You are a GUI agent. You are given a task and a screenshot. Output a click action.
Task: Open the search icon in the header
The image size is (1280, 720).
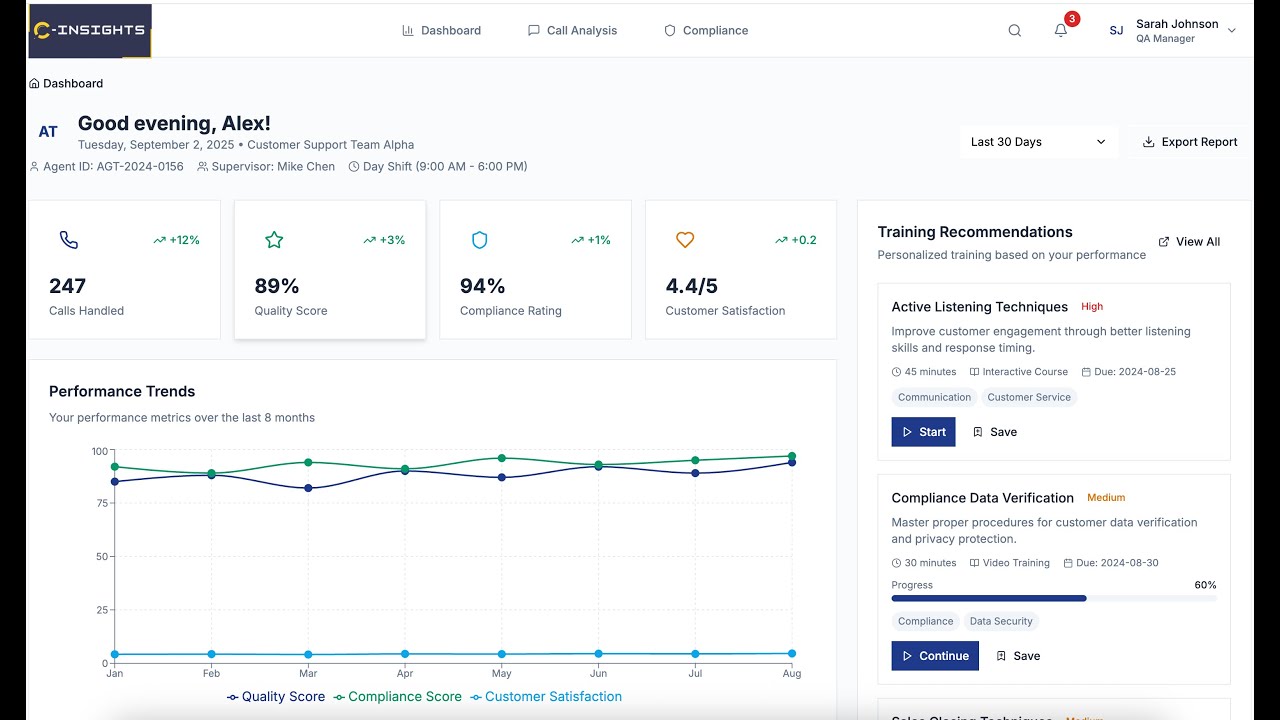click(x=1015, y=31)
